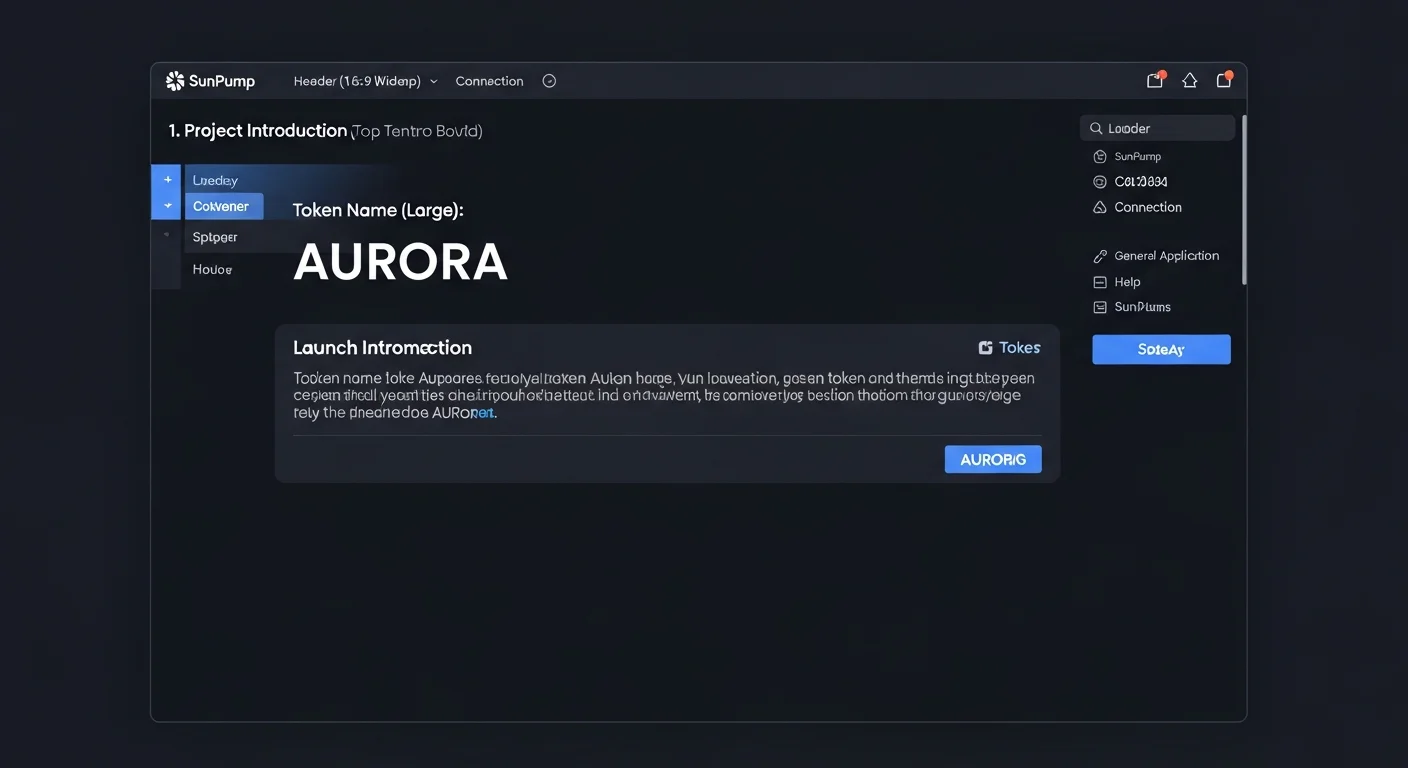Click the small arrow beside Sptpger
The height and width of the screenshot is (768, 1408).
(166, 235)
